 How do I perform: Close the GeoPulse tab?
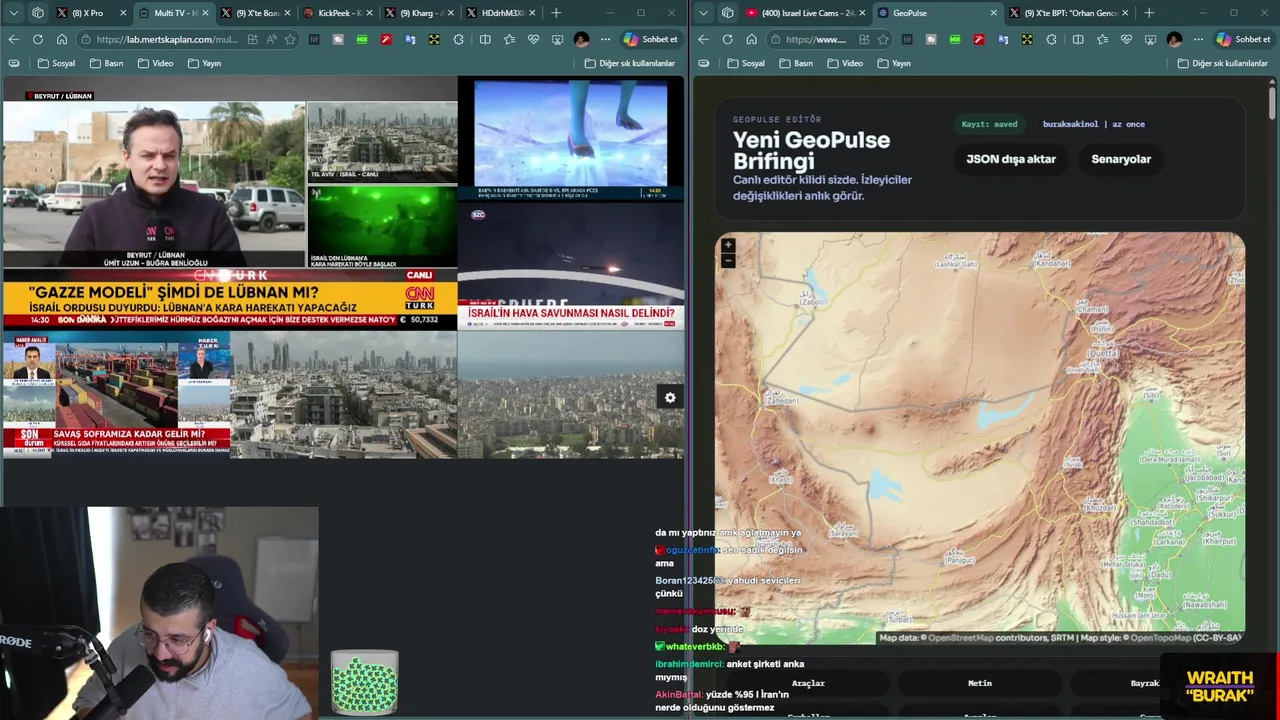click(x=993, y=13)
